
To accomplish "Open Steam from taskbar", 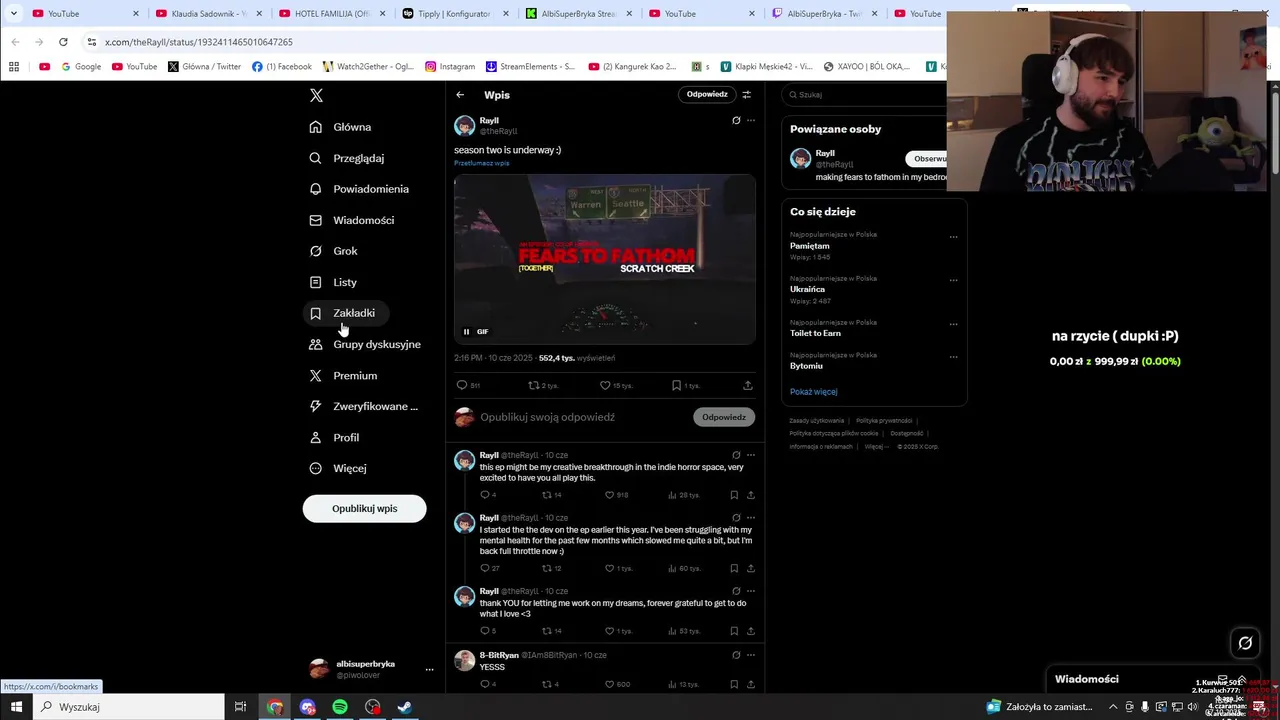I will coord(405,707).
